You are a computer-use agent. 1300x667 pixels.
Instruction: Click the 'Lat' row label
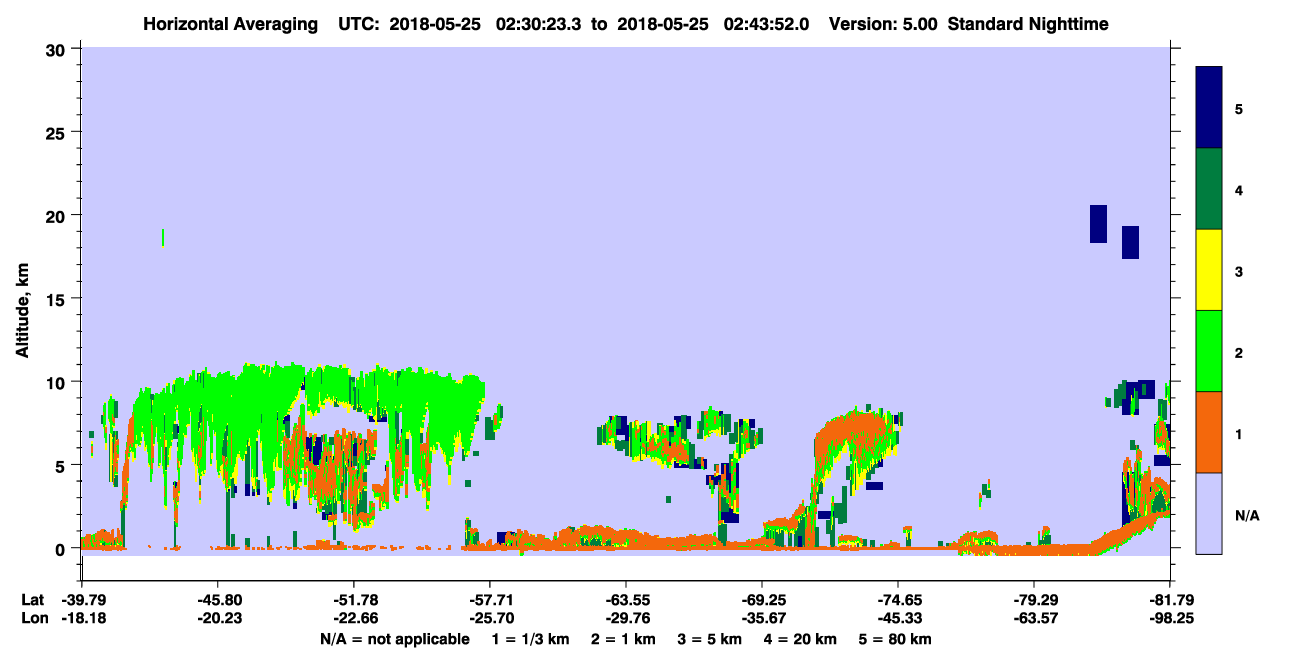point(32,600)
